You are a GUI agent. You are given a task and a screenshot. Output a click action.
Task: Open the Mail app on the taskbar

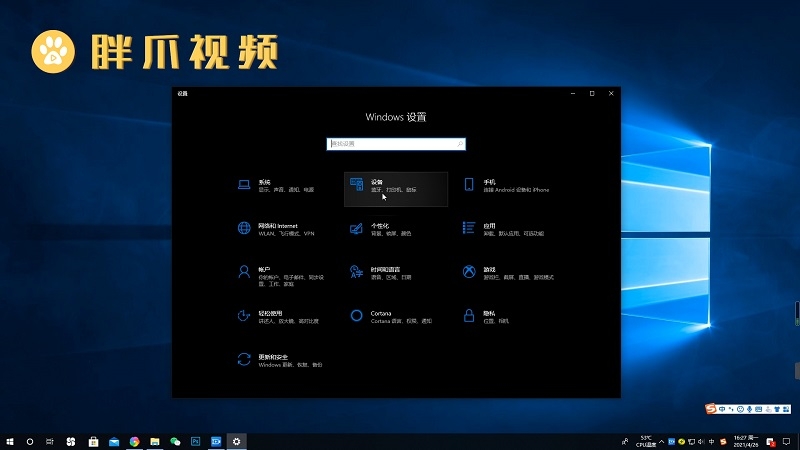[114, 442]
